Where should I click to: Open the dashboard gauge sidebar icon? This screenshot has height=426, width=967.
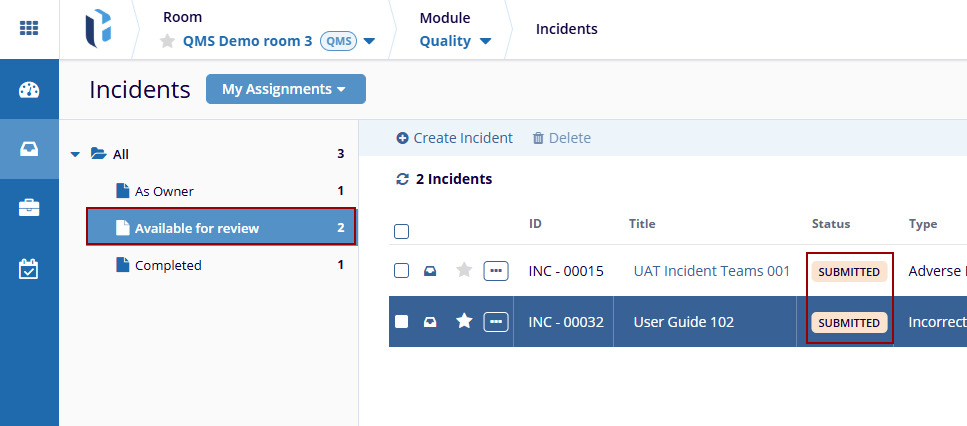(29, 90)
